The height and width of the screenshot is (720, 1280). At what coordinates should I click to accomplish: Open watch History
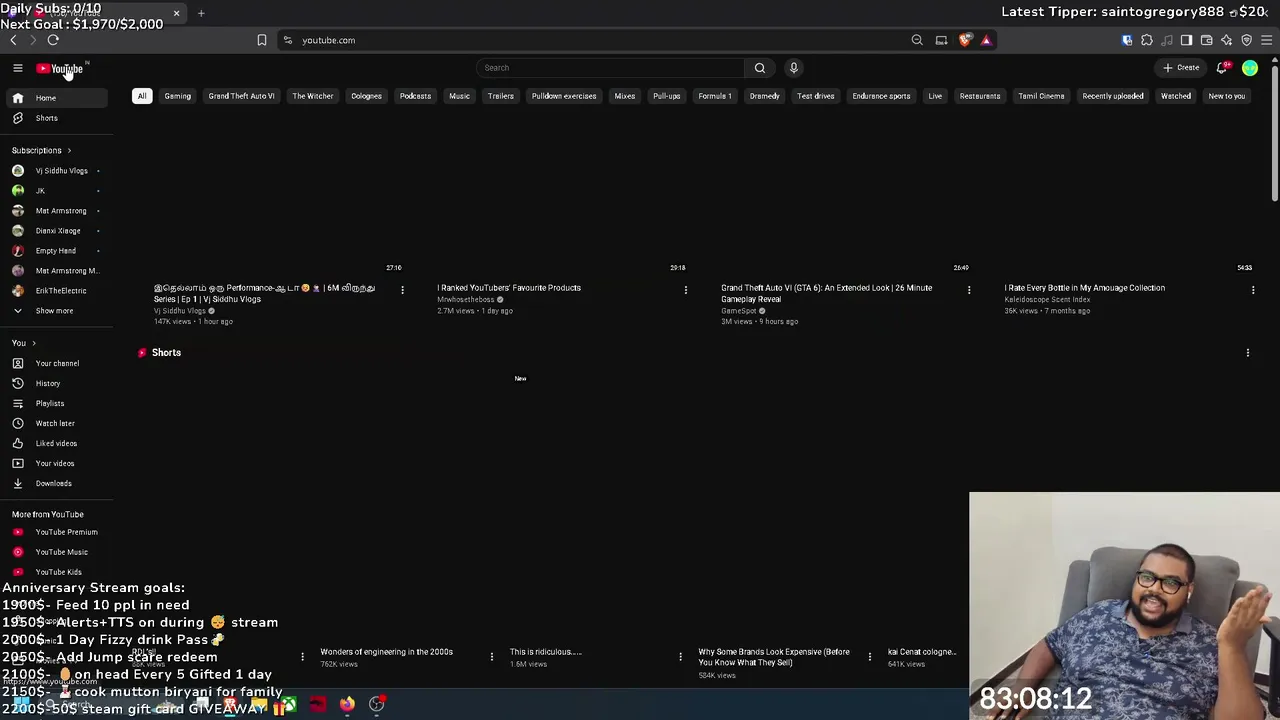click(56, 383)
